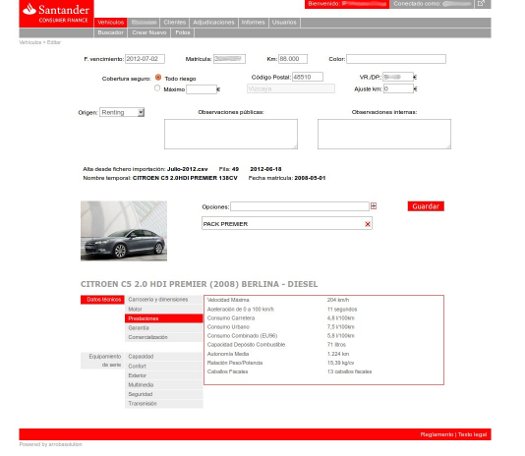This screenshot has height=456, width=525.
Task: Open the Usuarios menu tab
Action: pyautogui.click(x=284, y=22)
